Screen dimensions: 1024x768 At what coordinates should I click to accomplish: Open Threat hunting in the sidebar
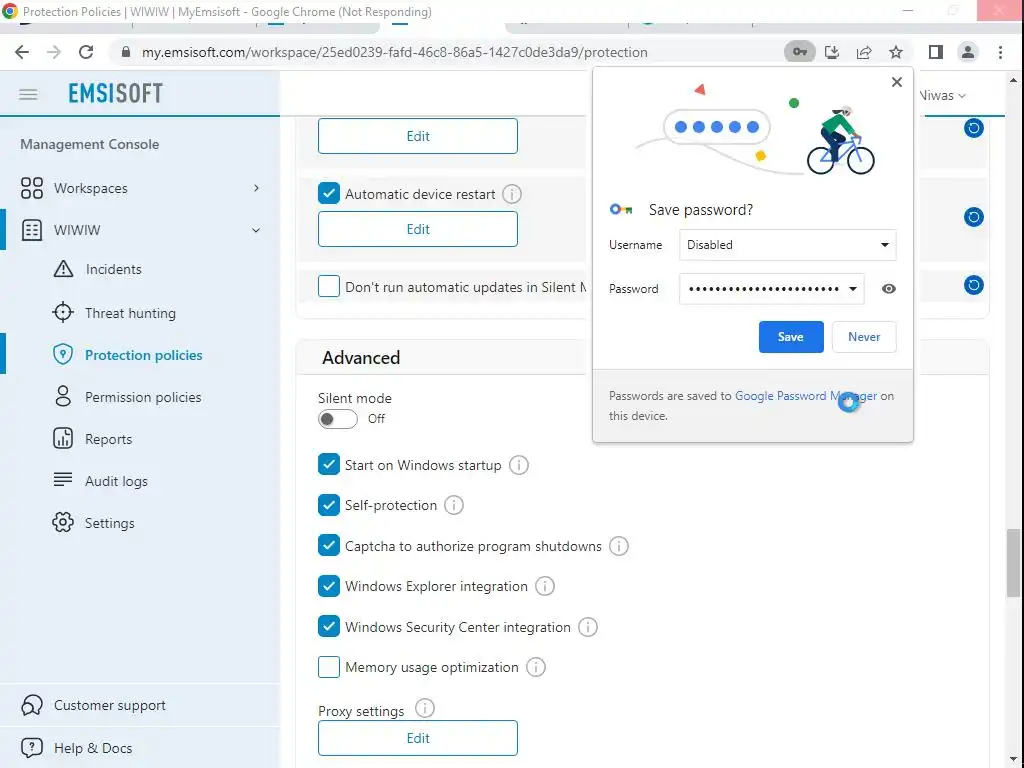(x=130, y=313)
